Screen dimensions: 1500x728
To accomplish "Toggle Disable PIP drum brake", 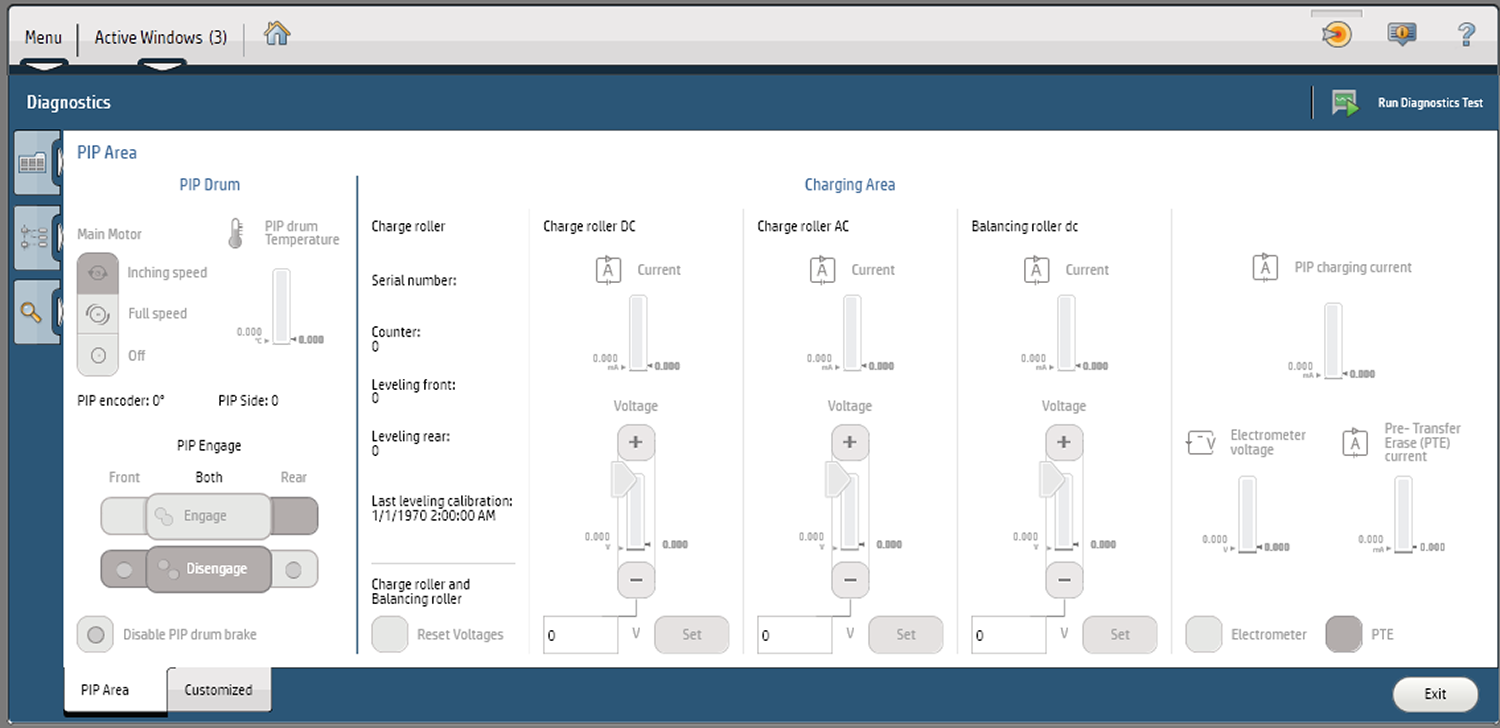I will click(x=95, y=634).
